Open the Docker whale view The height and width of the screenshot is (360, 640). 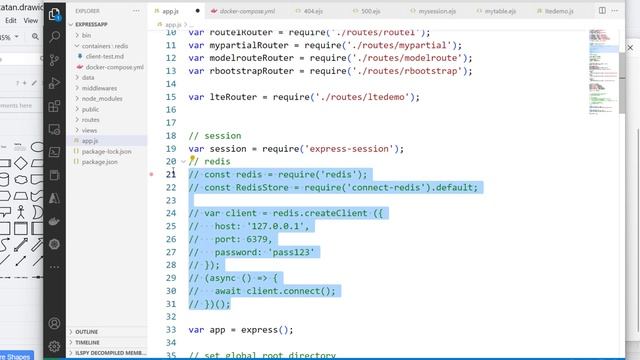(x=54, y=221)
